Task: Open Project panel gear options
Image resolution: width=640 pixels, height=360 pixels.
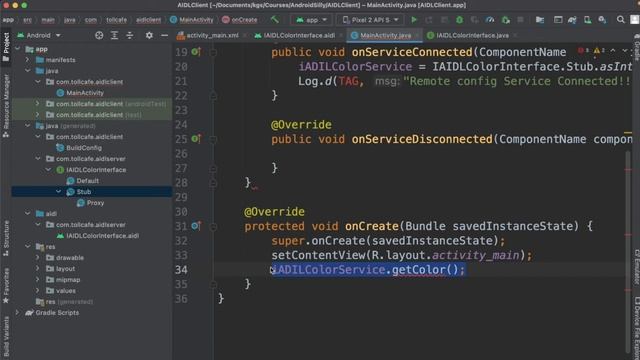Action: [149, 36]
